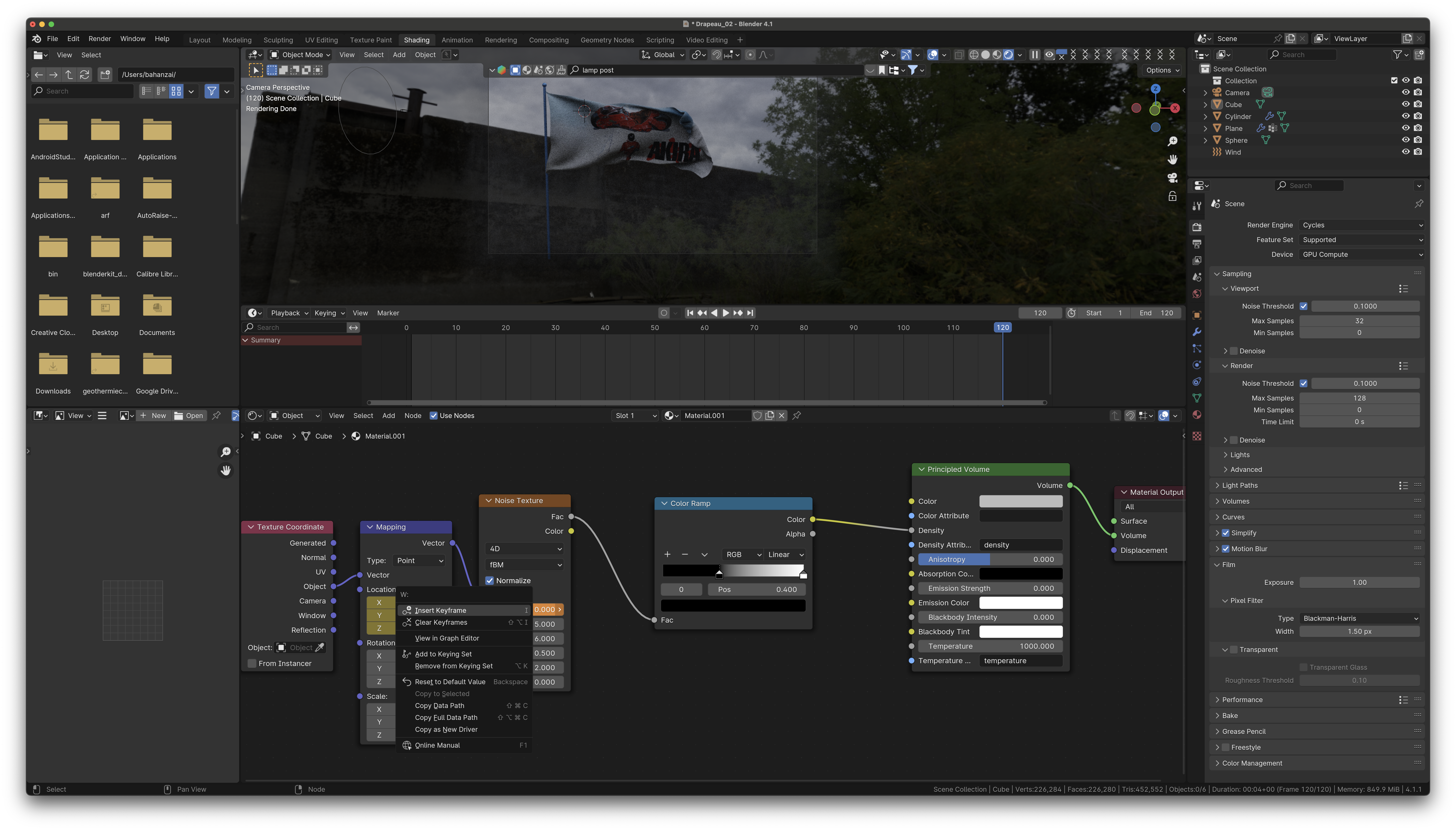Jump to last frame in timeline
The image size is (1456, 830).
coord(750,313)
